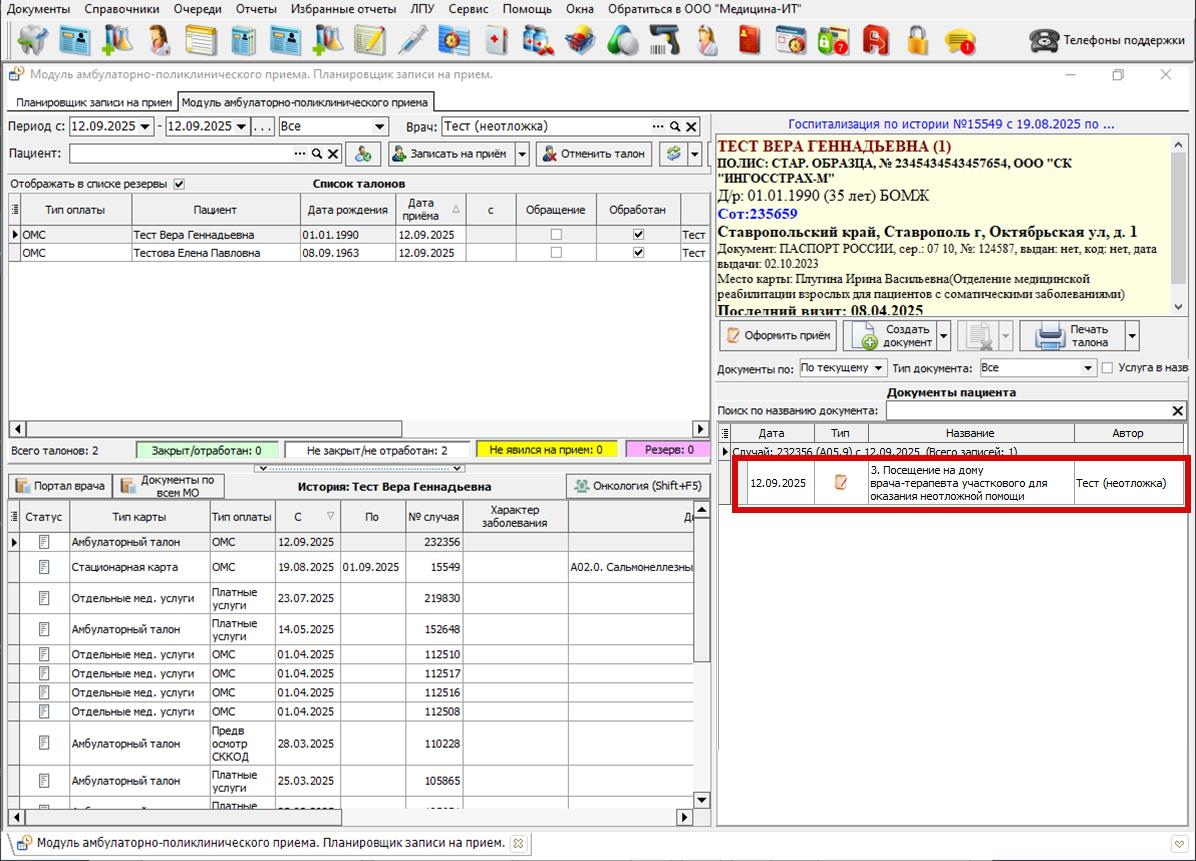
Task: Click the yellow 'Не явился на прием' indicator
Action: [x=546, y=450]
